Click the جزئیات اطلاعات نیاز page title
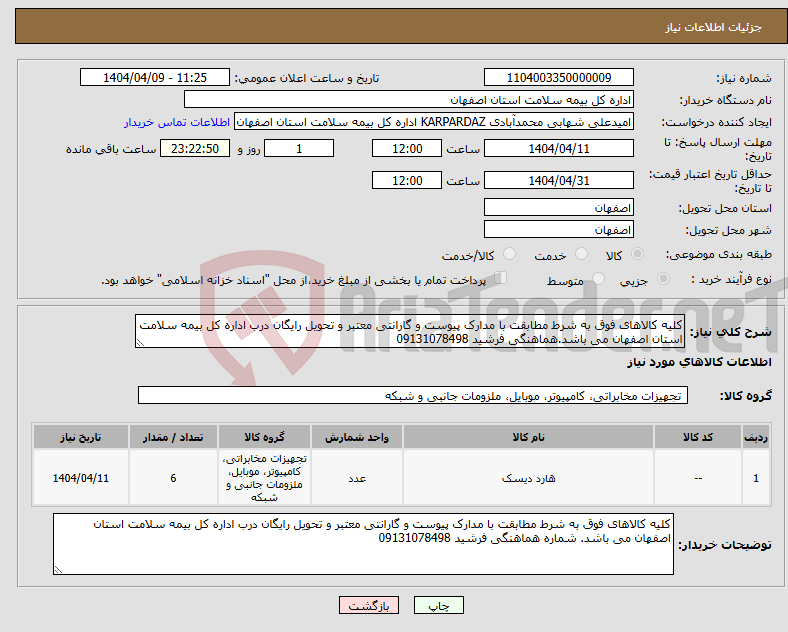 tap(714, 27)
